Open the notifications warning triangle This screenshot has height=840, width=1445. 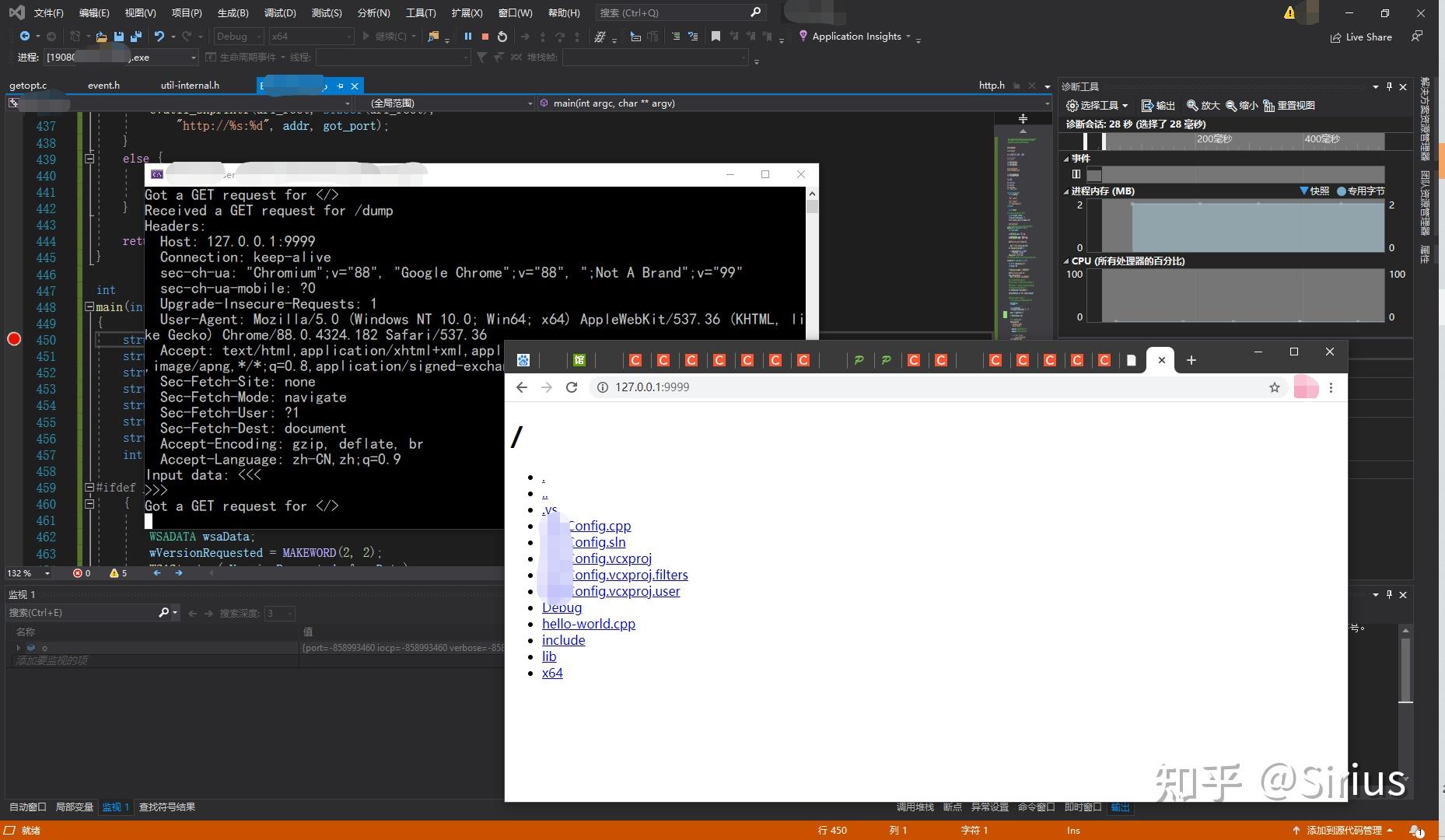pos(1289,12)
